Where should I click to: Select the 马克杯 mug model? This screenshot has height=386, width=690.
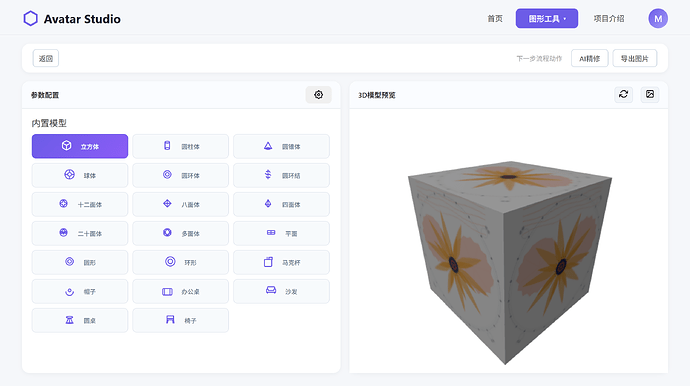point(281,262)
